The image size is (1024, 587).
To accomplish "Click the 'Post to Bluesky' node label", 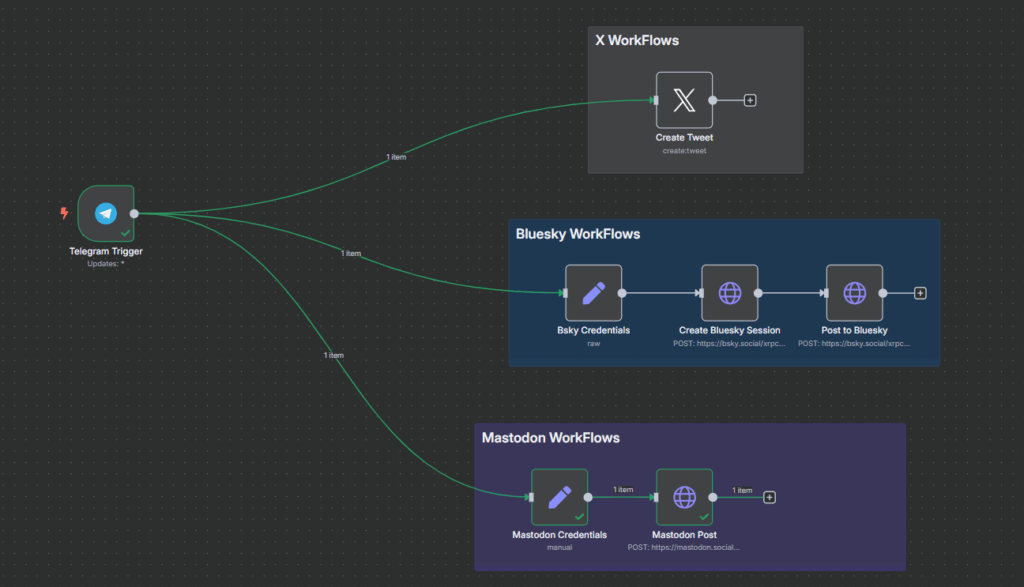I will pos(854,330).
